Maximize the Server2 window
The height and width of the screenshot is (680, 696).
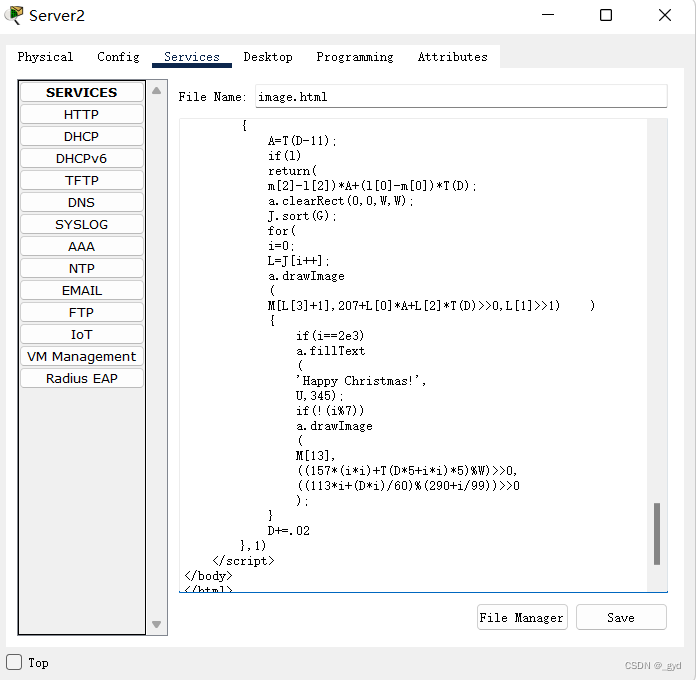tap(606, 15)
